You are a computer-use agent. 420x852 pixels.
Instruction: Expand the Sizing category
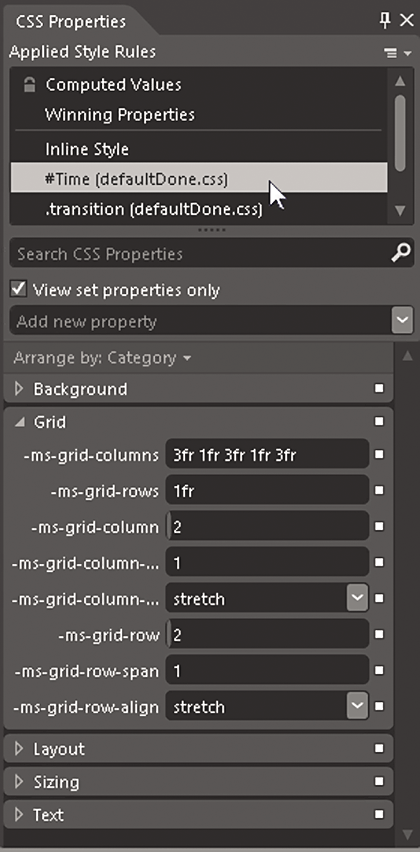click(20, 782)
